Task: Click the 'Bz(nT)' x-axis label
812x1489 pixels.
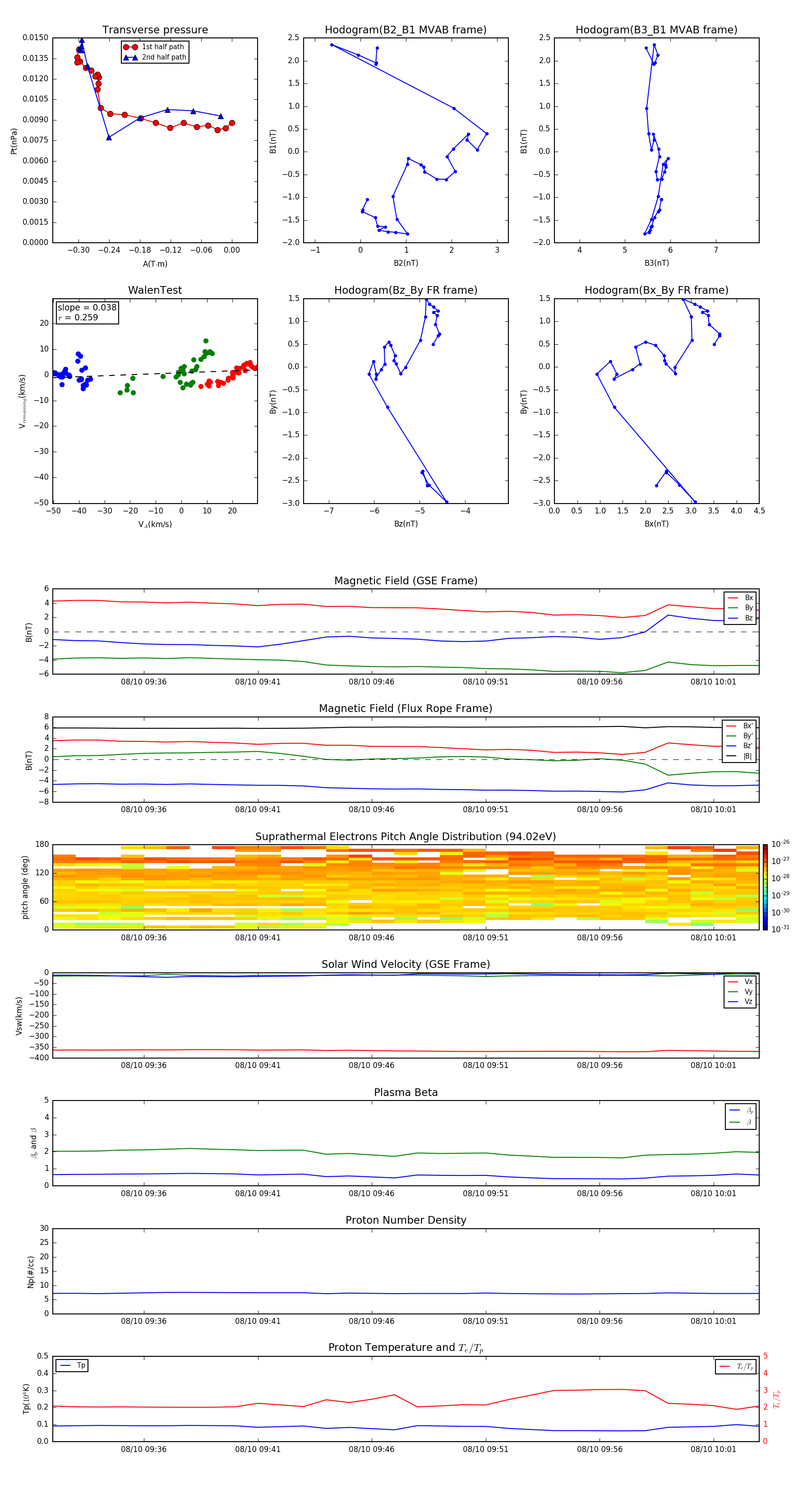Action: (x=406, y=524)
